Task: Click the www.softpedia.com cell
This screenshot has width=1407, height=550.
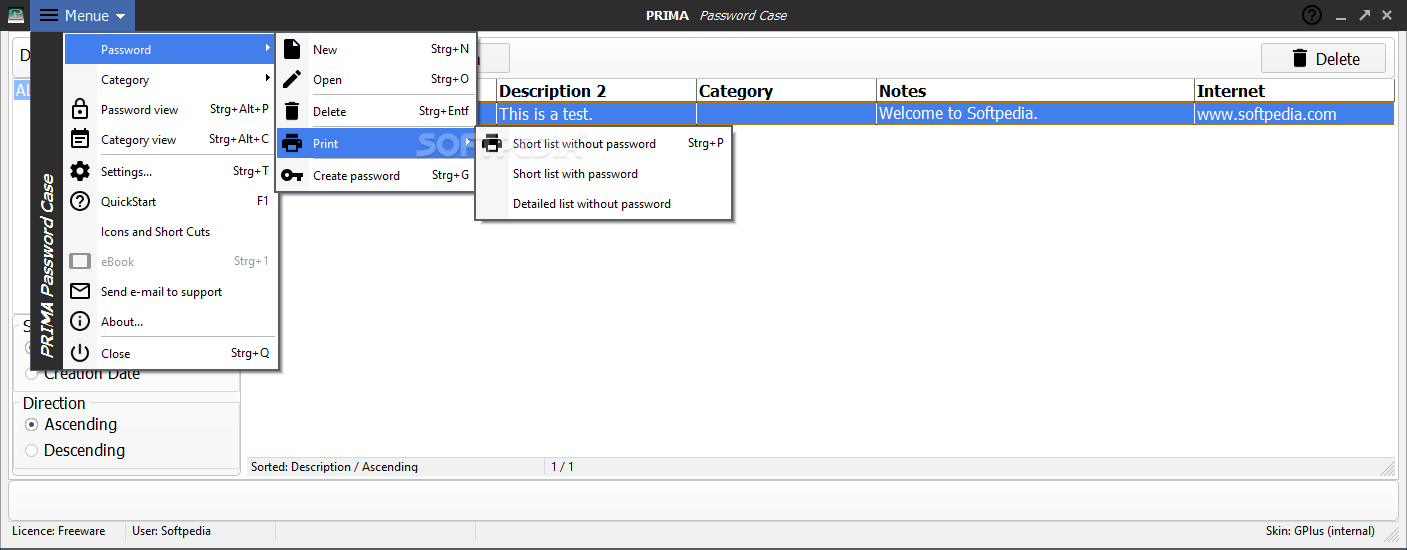Action: 1294,114
